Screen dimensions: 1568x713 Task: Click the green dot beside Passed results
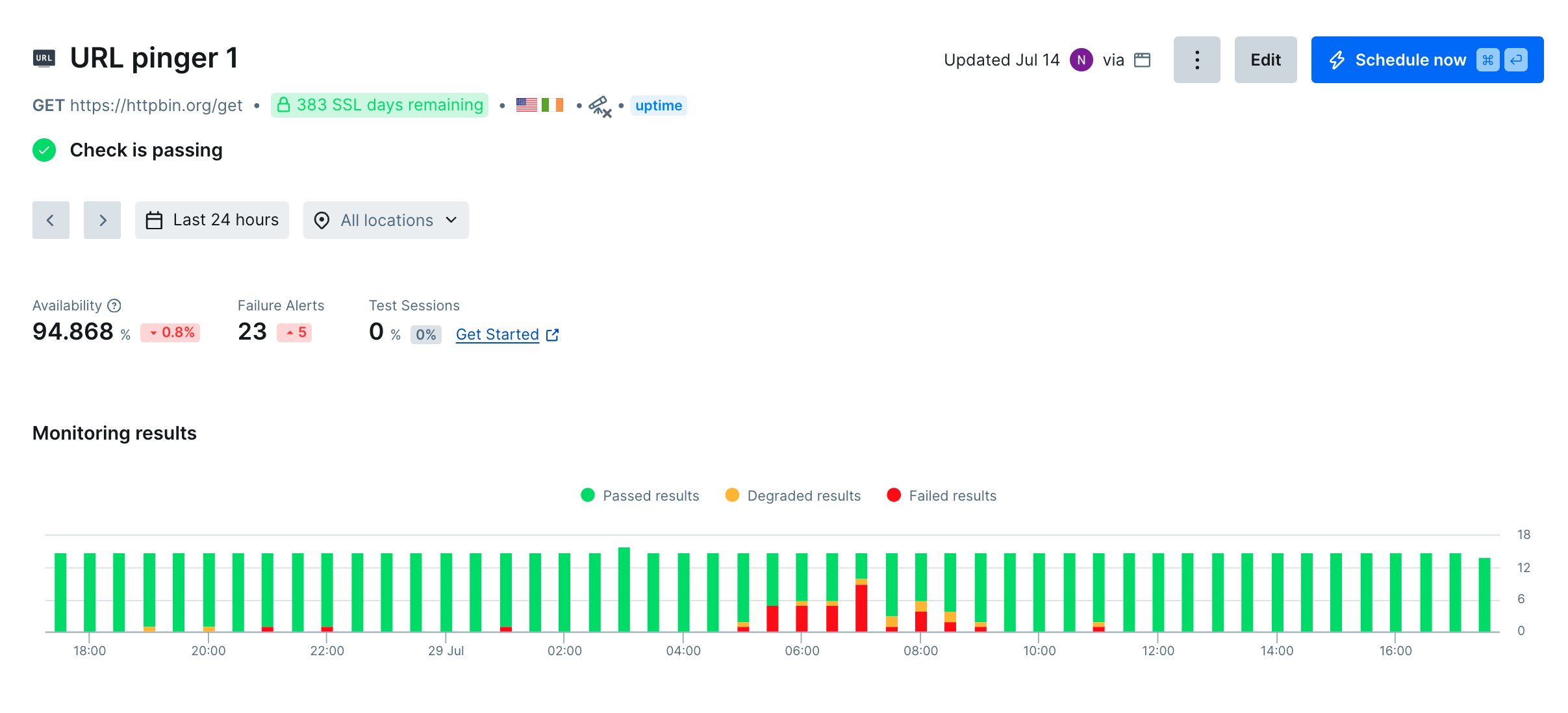[588, 495]
